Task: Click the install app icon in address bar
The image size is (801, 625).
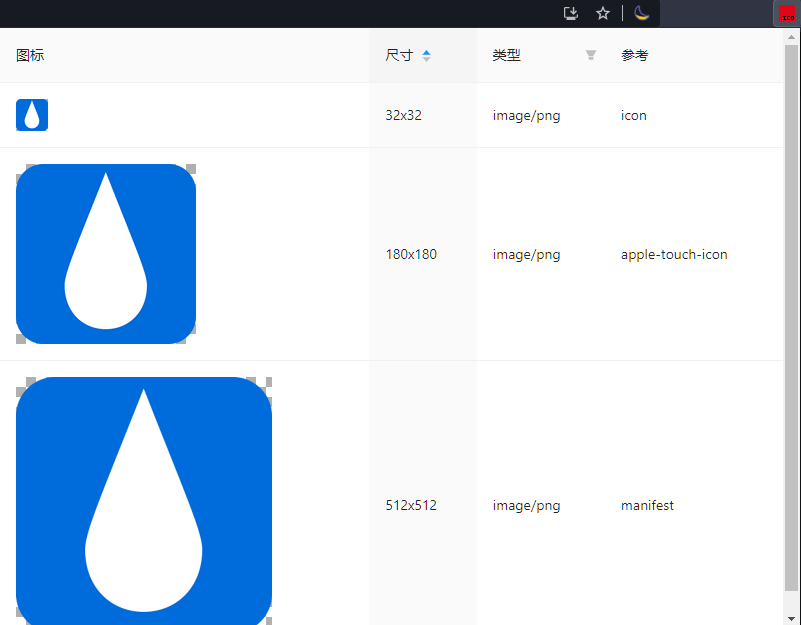Action: pos(571,13)
